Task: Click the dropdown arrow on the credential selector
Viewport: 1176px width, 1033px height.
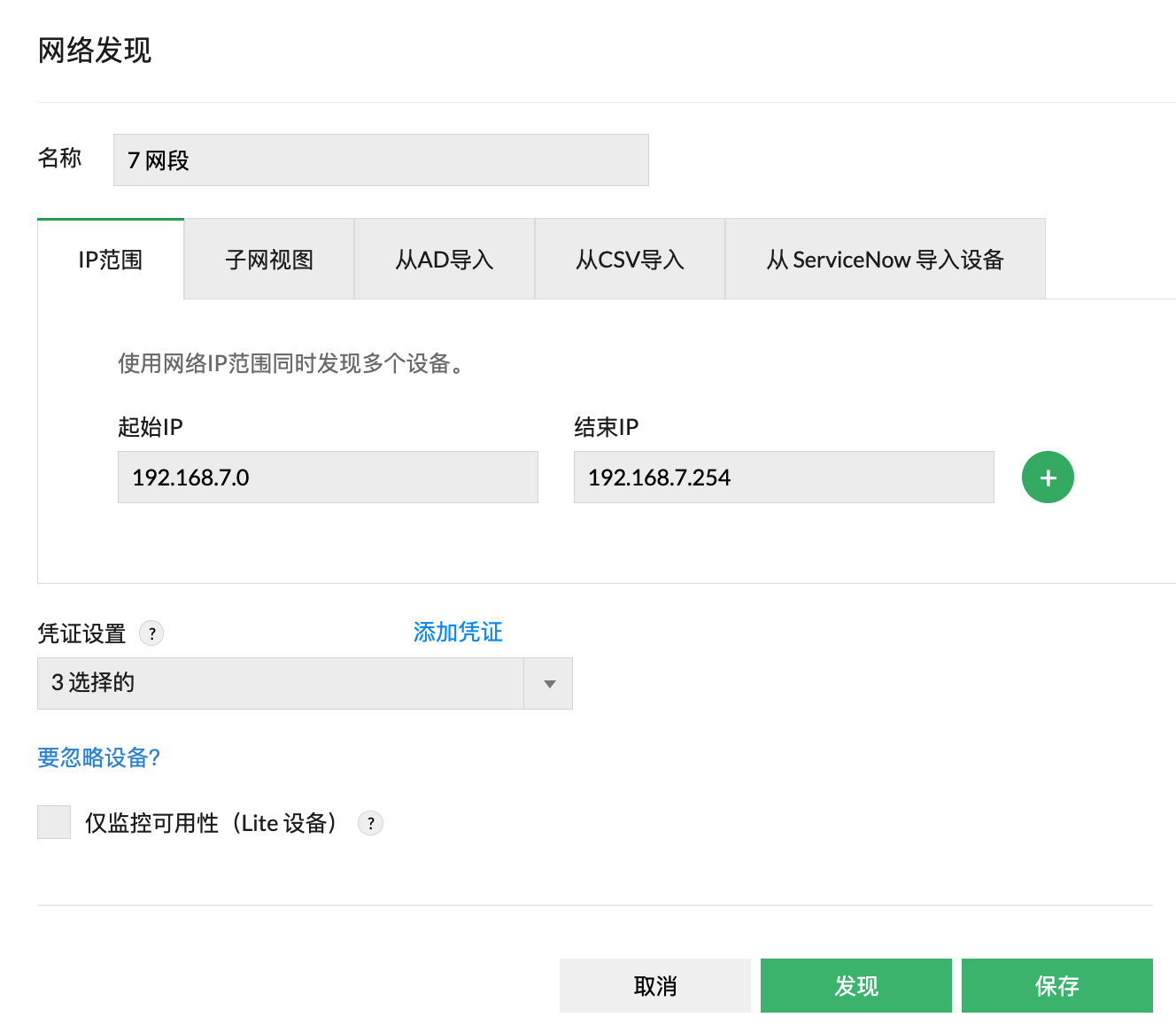Action: point(549,683)
